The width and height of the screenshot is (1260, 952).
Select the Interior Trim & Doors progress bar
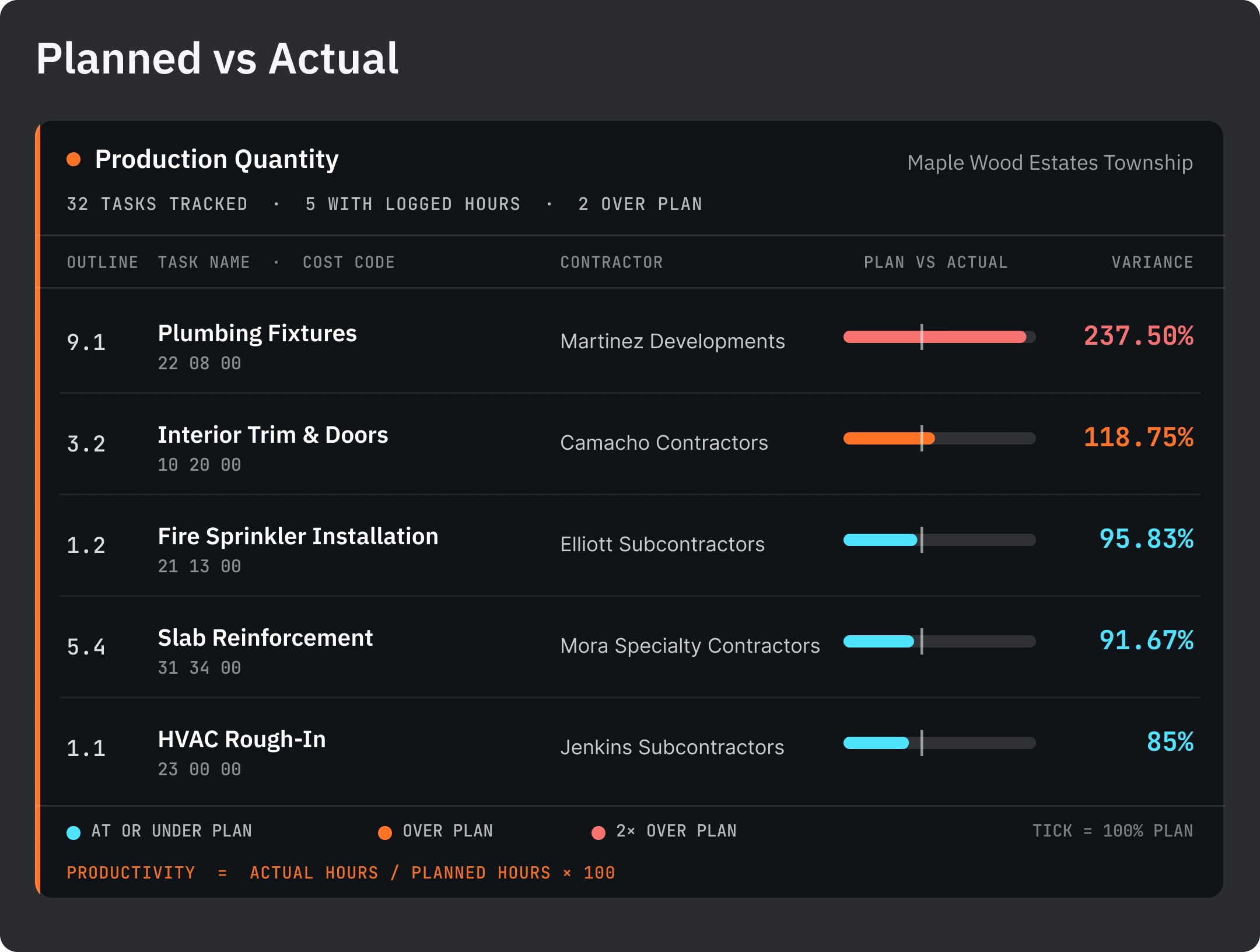[939, 438]
